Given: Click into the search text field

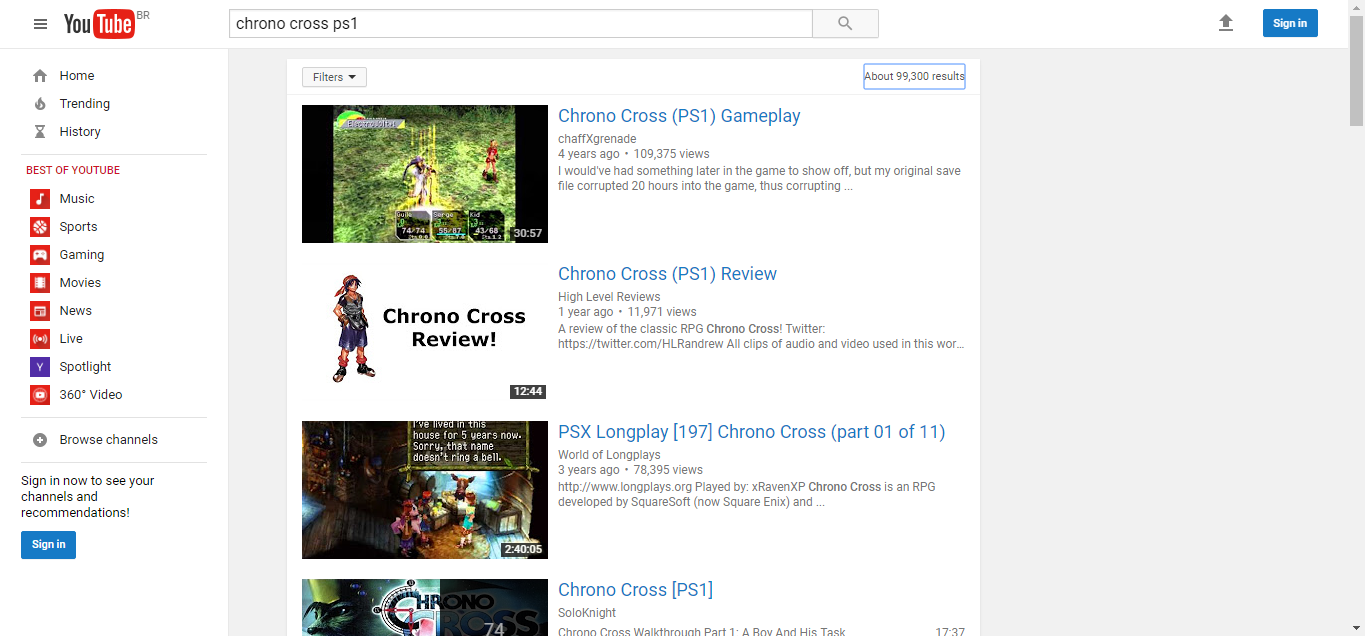Looking at the screenshot, I should coord(520,24).
